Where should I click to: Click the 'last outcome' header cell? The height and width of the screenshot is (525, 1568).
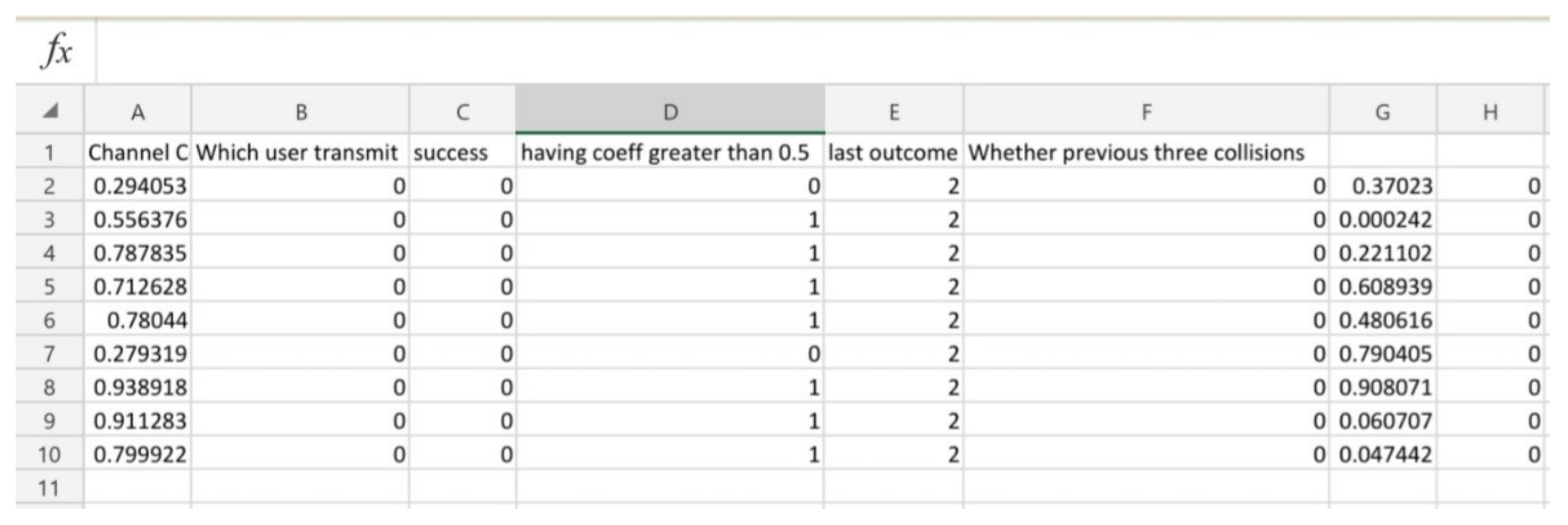893,152
